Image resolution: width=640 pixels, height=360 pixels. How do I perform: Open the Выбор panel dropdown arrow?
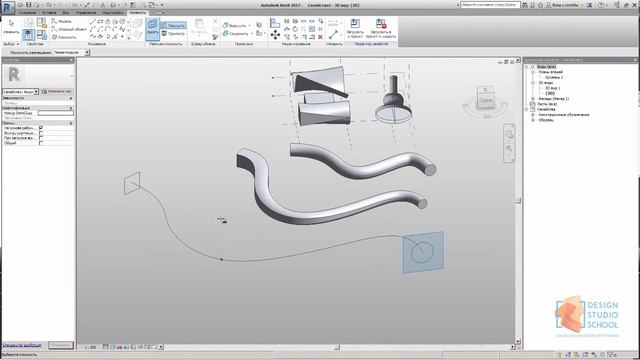click(x=18, y=44)
